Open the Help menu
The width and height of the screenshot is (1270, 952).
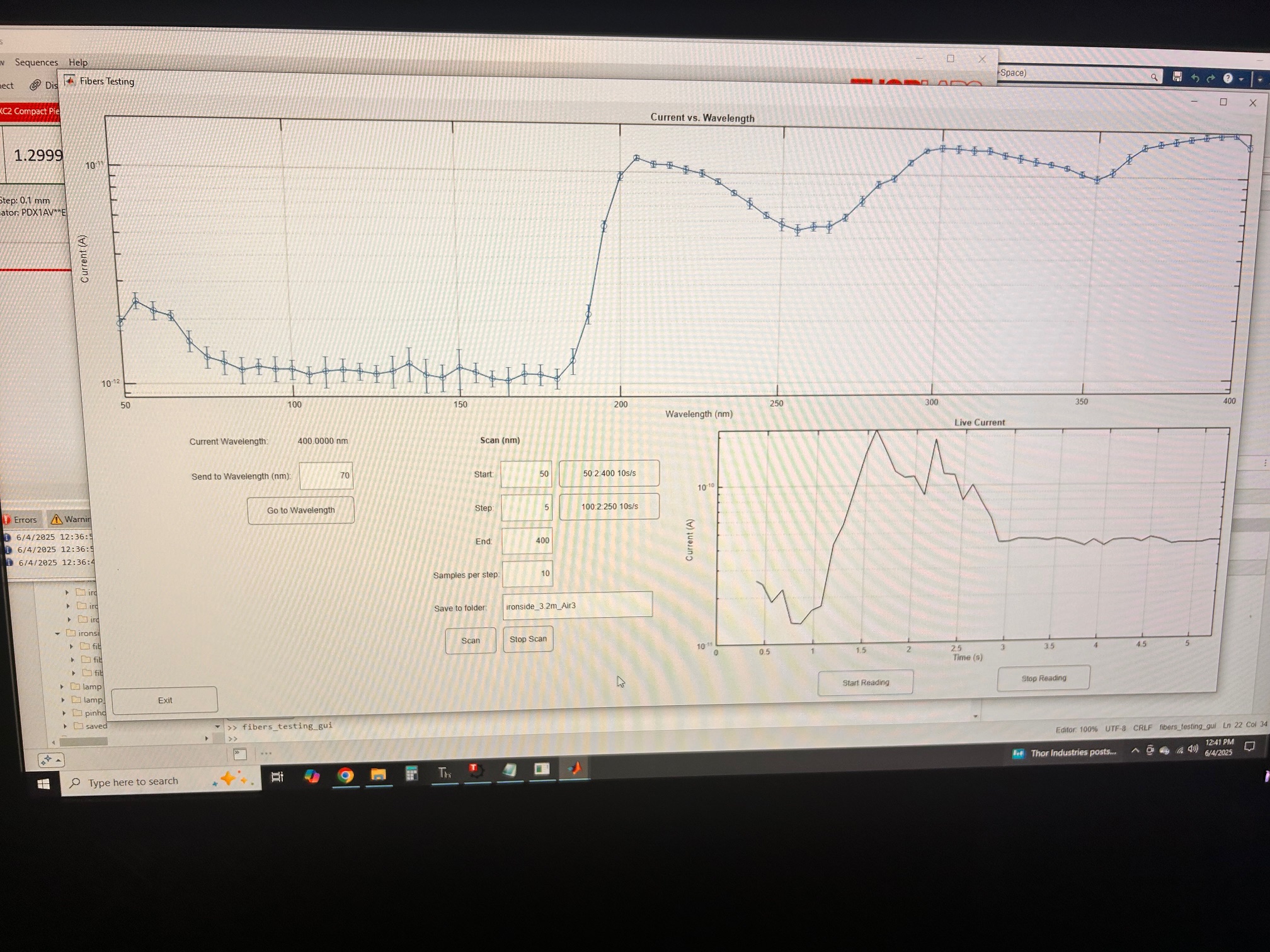78,62
